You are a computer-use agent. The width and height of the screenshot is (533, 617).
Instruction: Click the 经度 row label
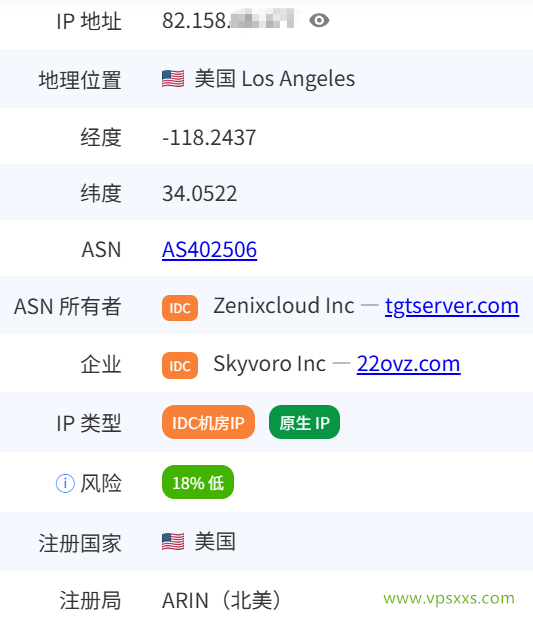point(101,138)
